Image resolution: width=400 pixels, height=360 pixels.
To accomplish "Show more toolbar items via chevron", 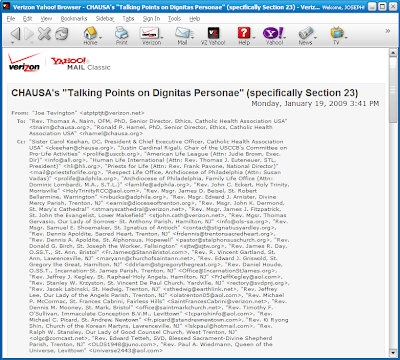I will tap(388, 31).
